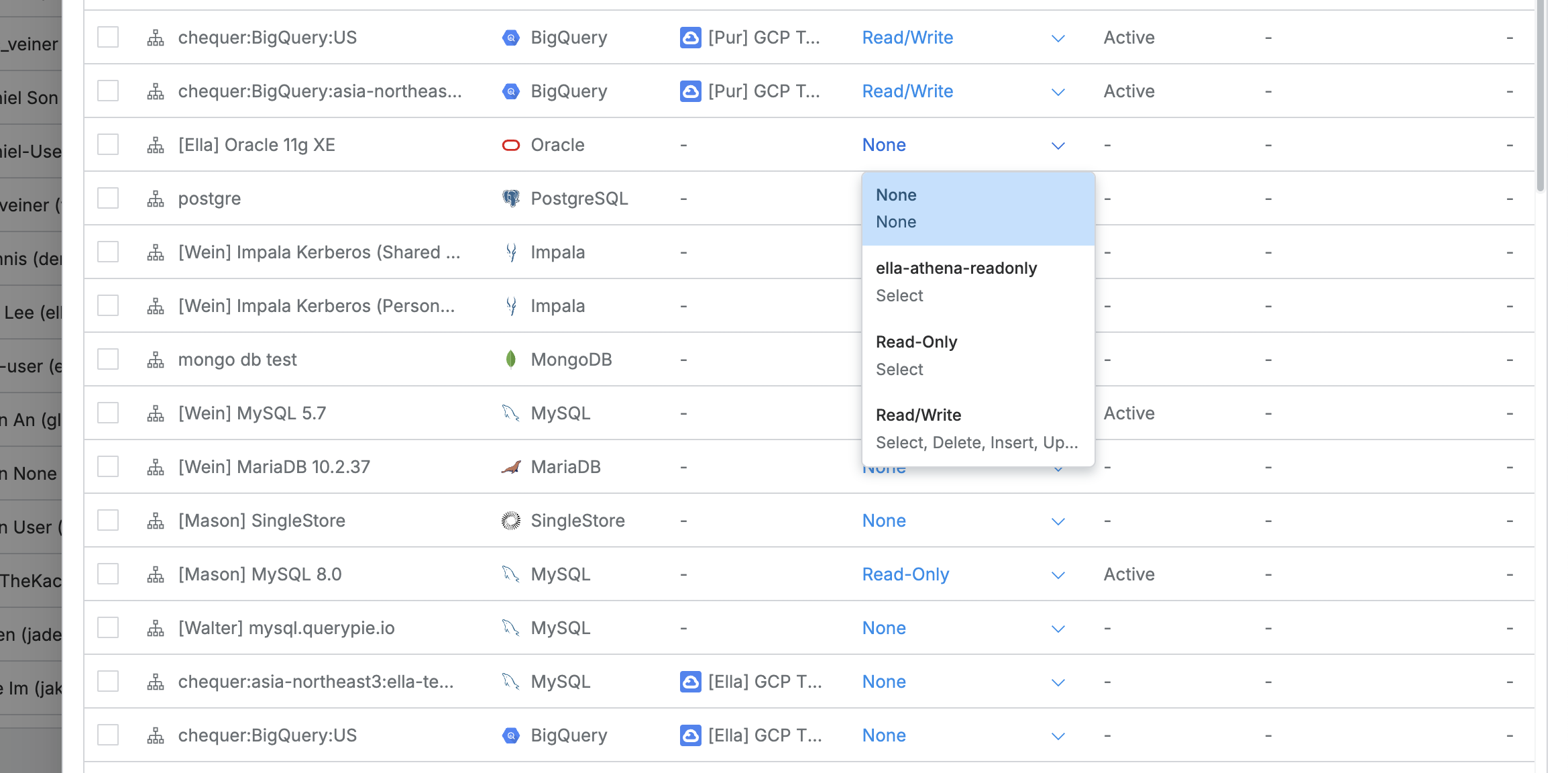1568x773 pixels.
Task: Click None link on chequer:asia-northeast3 row
Action: (884, 682)
